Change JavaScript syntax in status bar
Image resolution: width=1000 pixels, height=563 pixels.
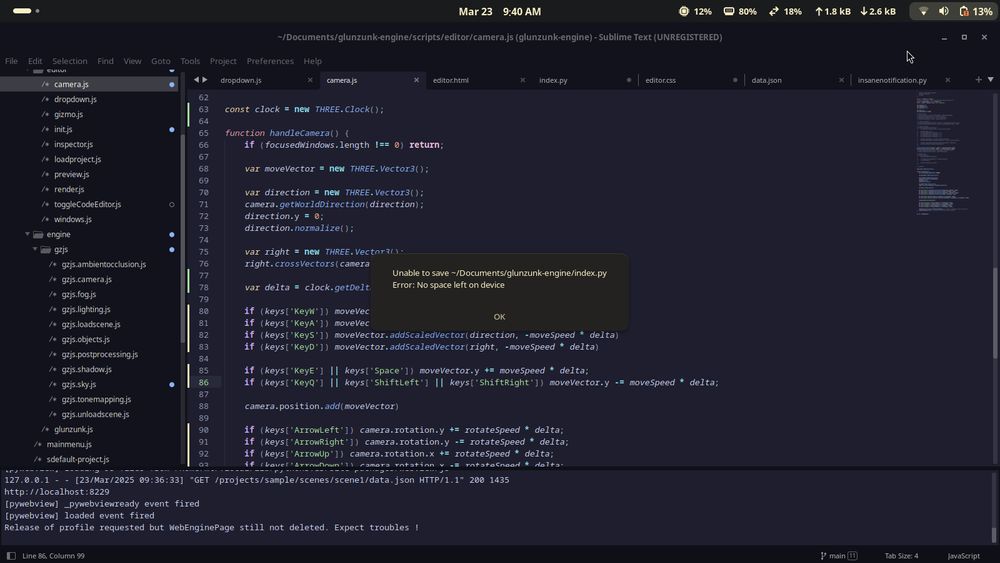[963, 556]
